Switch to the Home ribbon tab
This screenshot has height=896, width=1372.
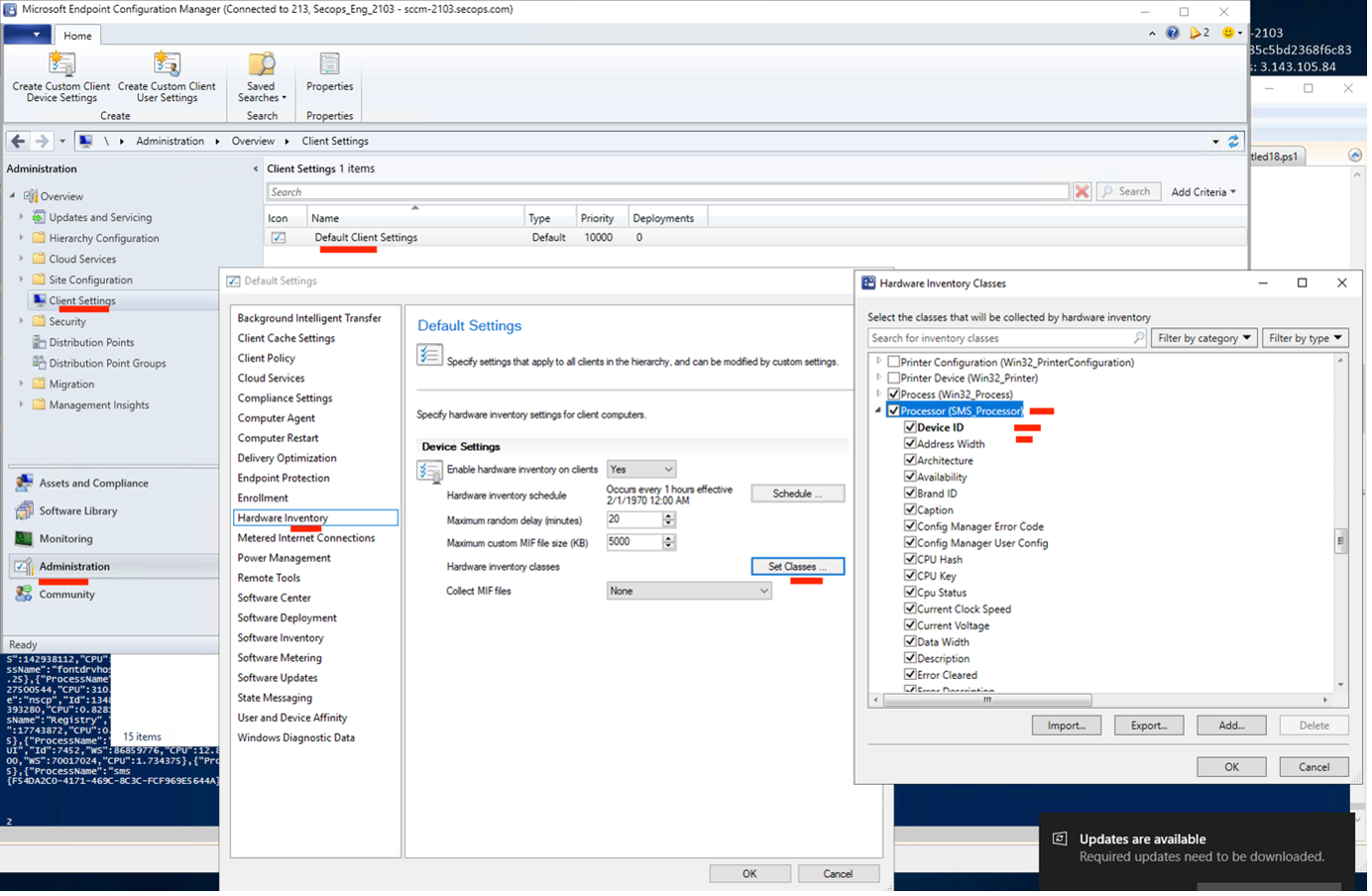coord(77,36)
